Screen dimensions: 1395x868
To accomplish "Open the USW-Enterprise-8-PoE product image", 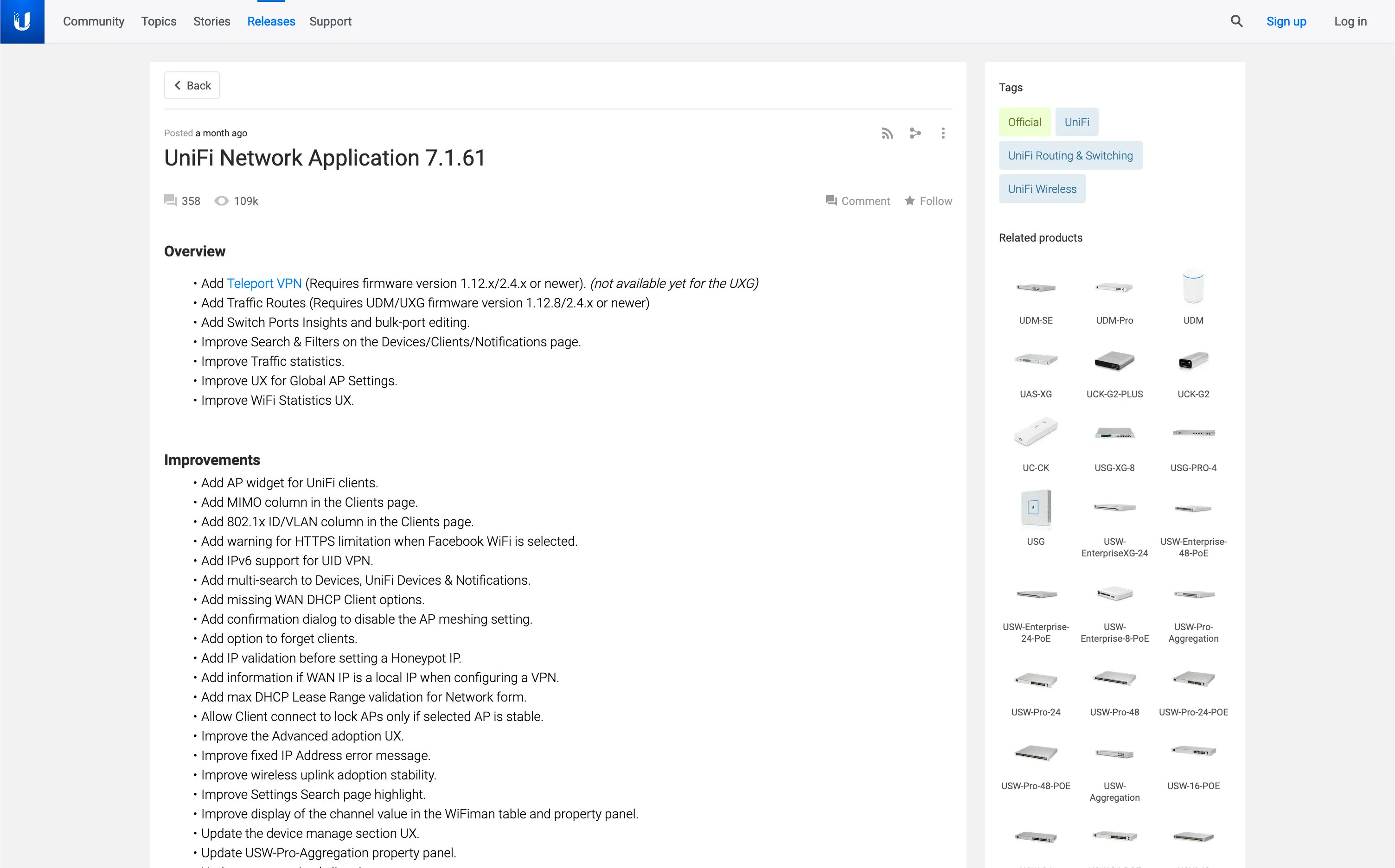I will click(x=1114, y=593).
